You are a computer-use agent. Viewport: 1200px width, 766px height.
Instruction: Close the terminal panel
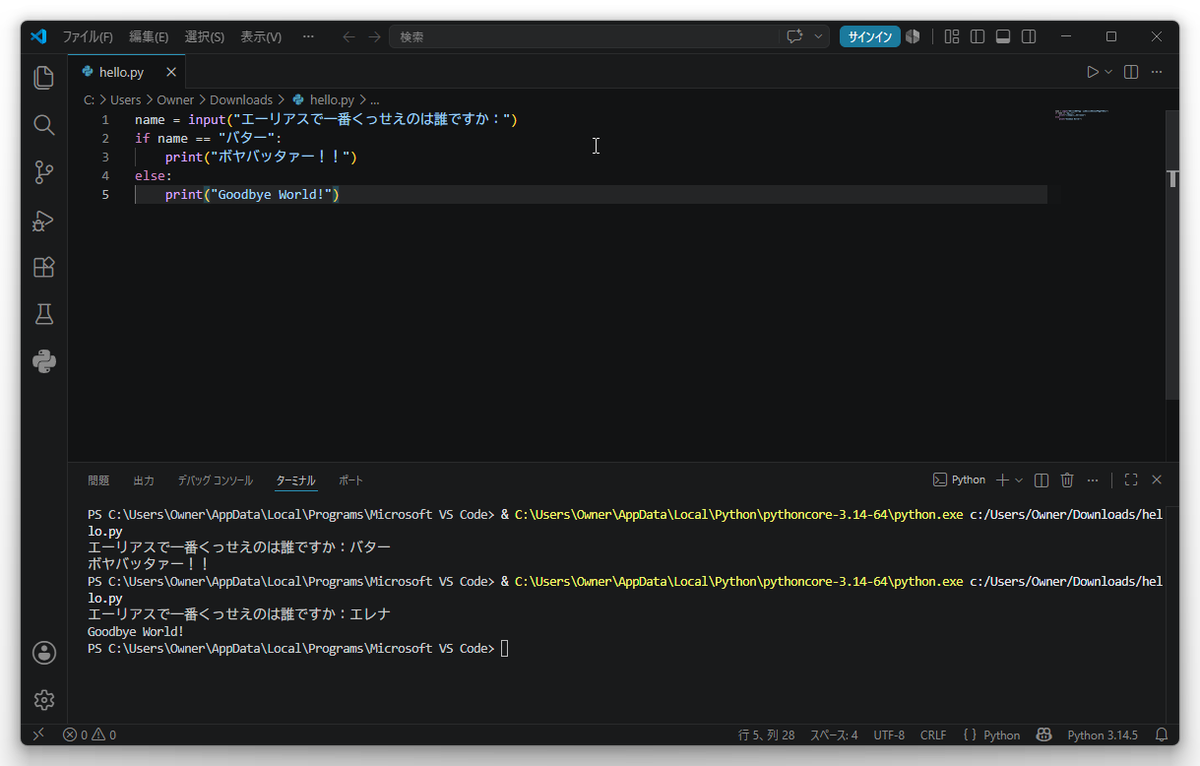click(x=1157, y=480)
